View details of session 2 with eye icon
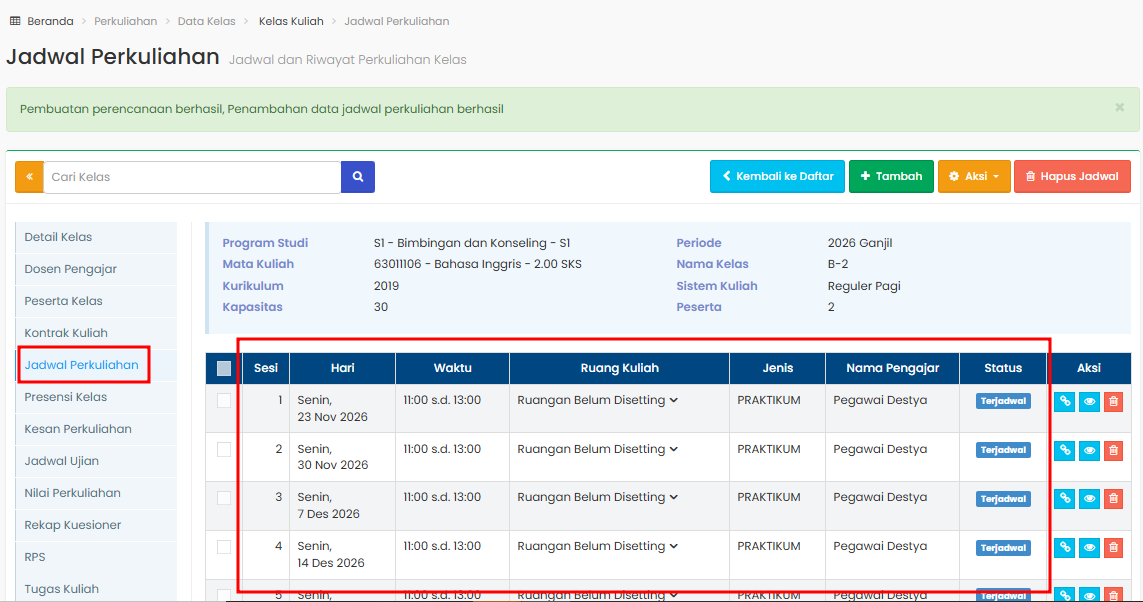 pyautogui.click(x=1089, y=450)
